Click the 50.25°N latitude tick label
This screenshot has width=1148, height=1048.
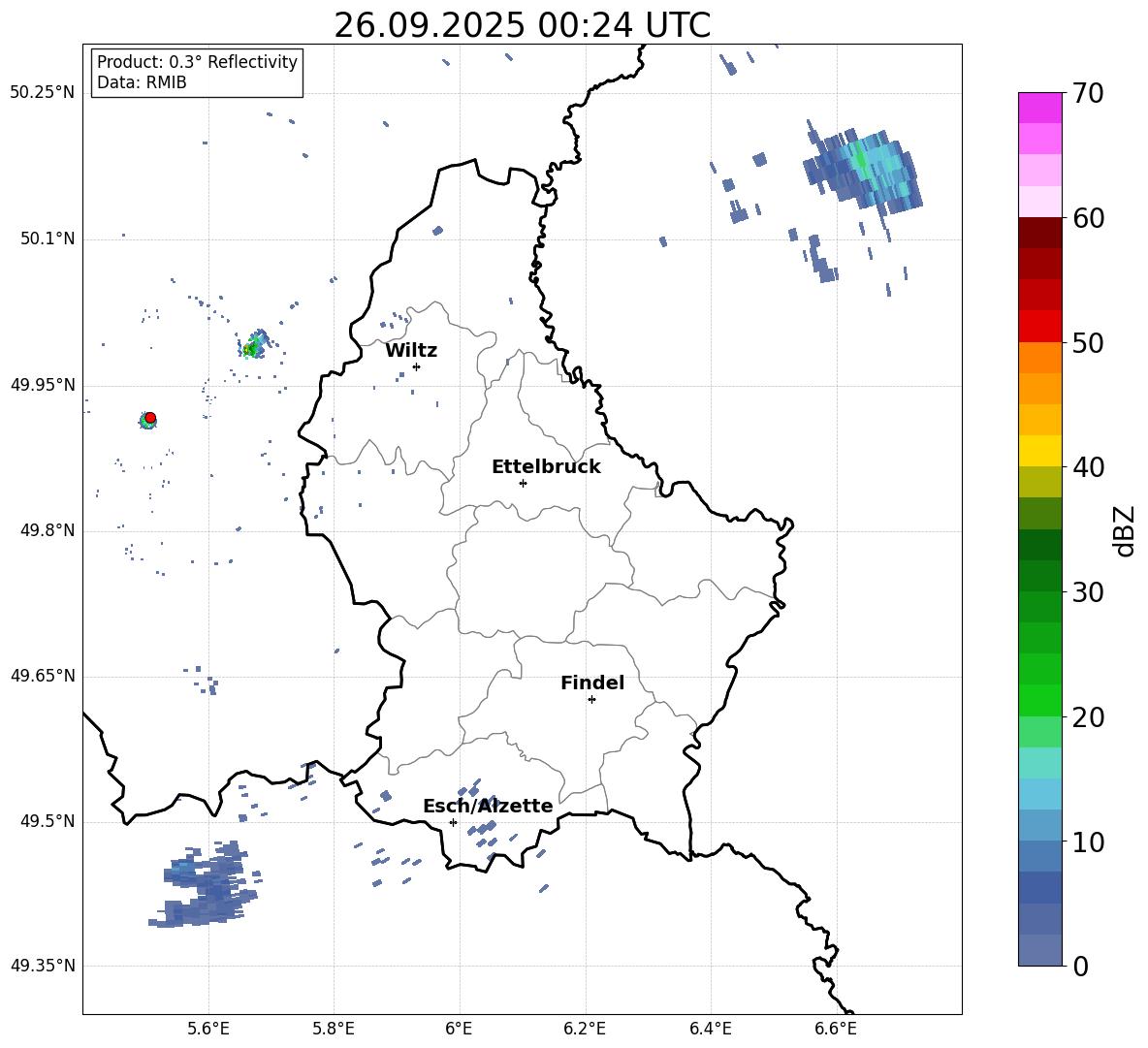43,93
